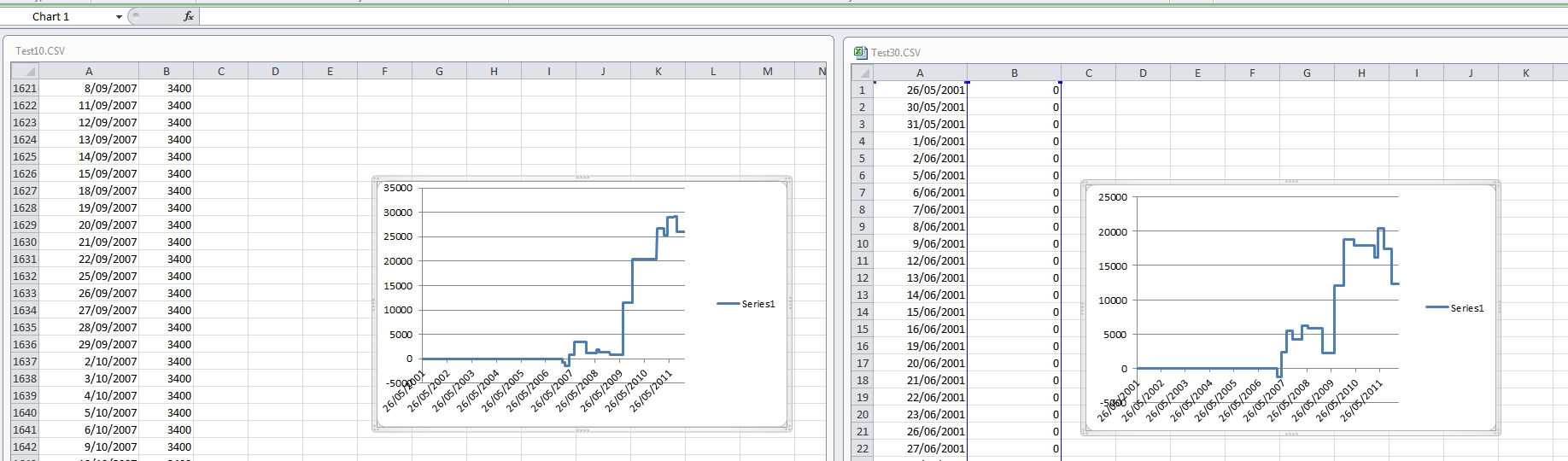Select row header 12 in Test30.CSV
The width and height of the screenshot is (1568, 461).
pyautogui.click(x=862, y=277)
